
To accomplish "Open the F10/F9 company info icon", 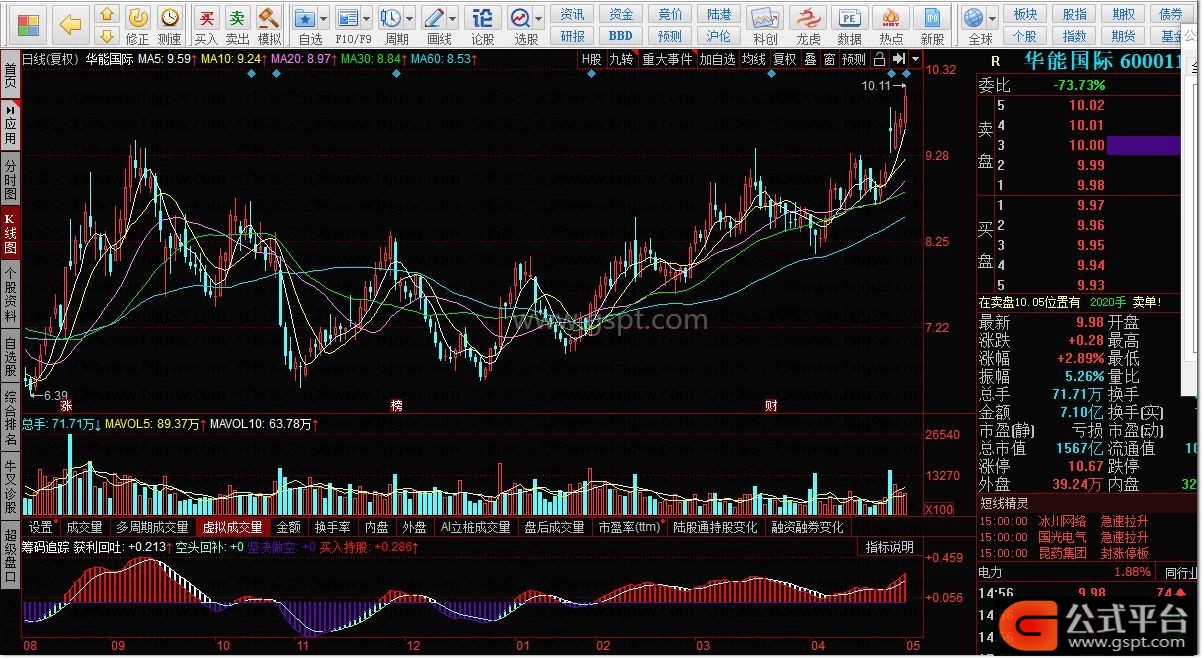I will point(347,18).
